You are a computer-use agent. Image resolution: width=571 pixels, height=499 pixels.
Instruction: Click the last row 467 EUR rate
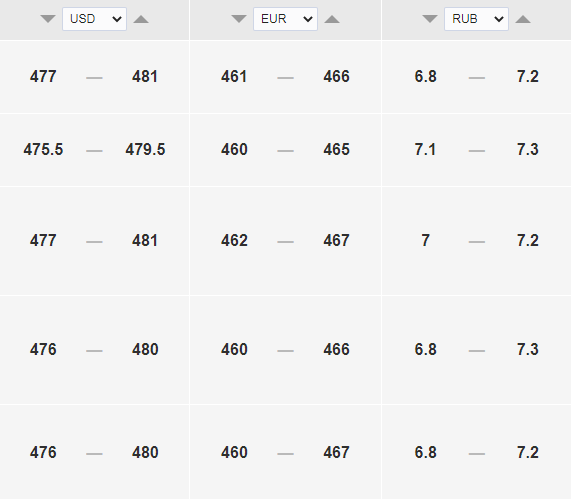(x=336, y=453)
